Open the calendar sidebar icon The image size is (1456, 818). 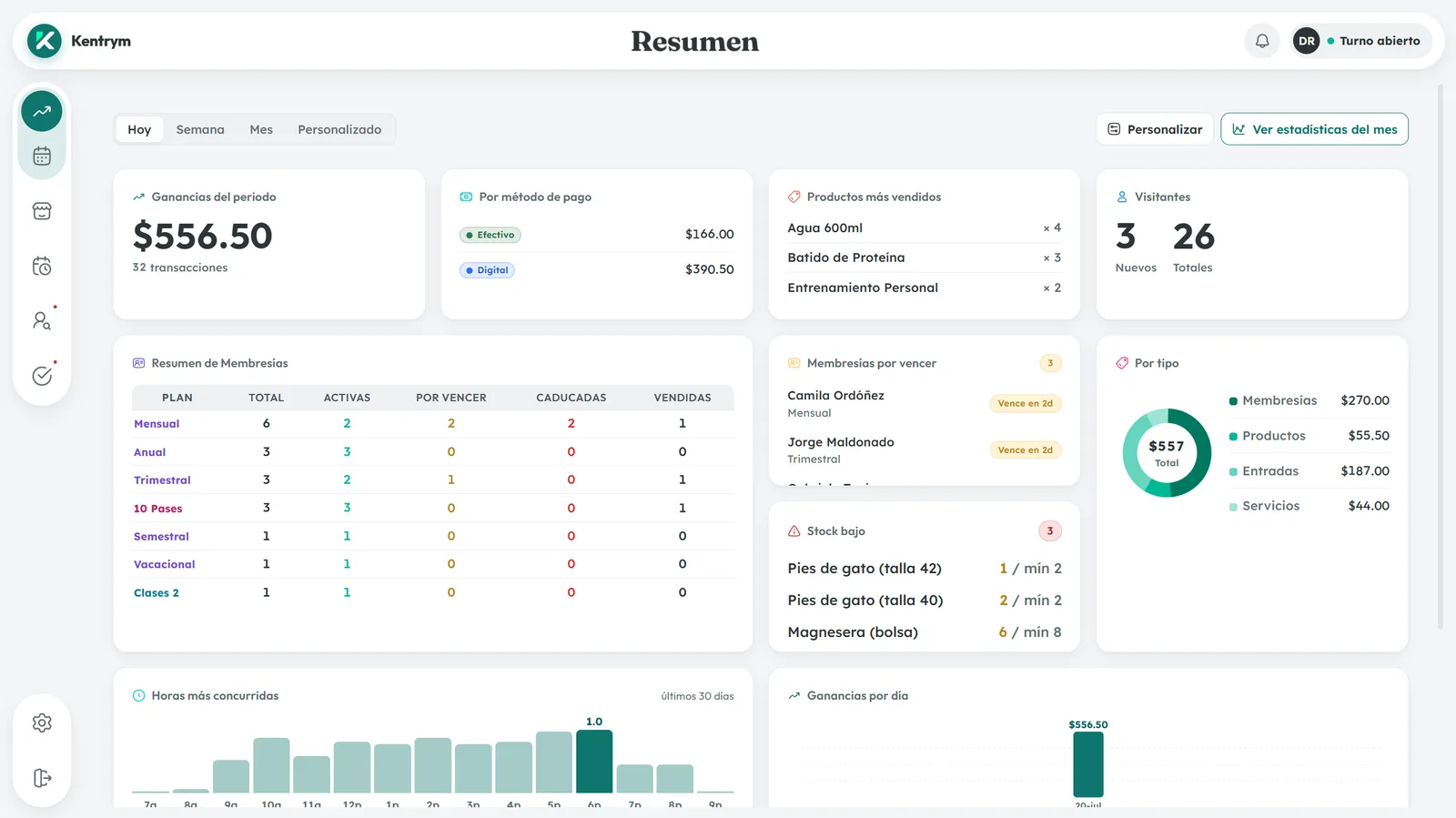pyautogui.click(x=42, y=157)
